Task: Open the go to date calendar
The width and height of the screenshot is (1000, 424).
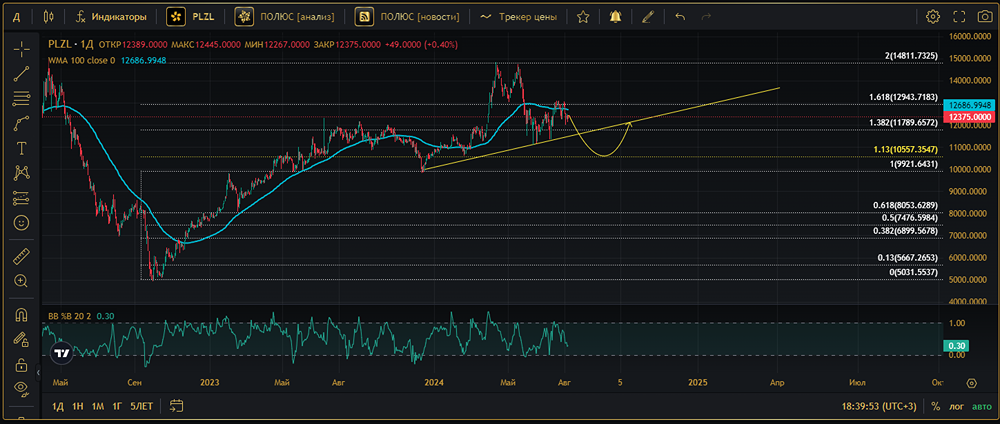Action: coord(177,406)
